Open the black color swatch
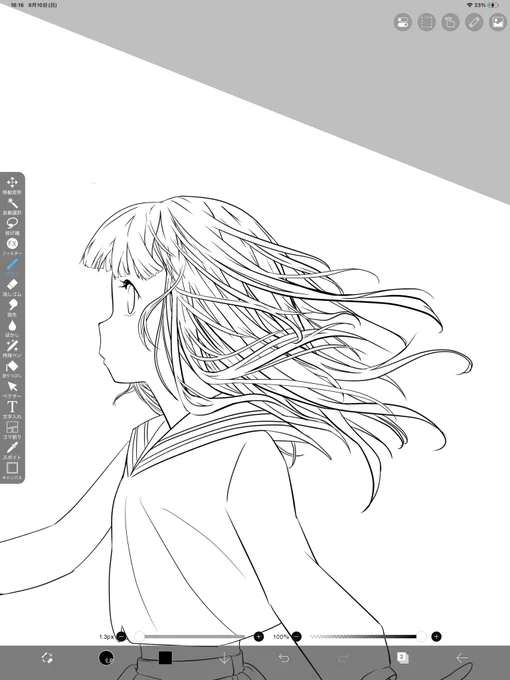 [x=165, y=658]
